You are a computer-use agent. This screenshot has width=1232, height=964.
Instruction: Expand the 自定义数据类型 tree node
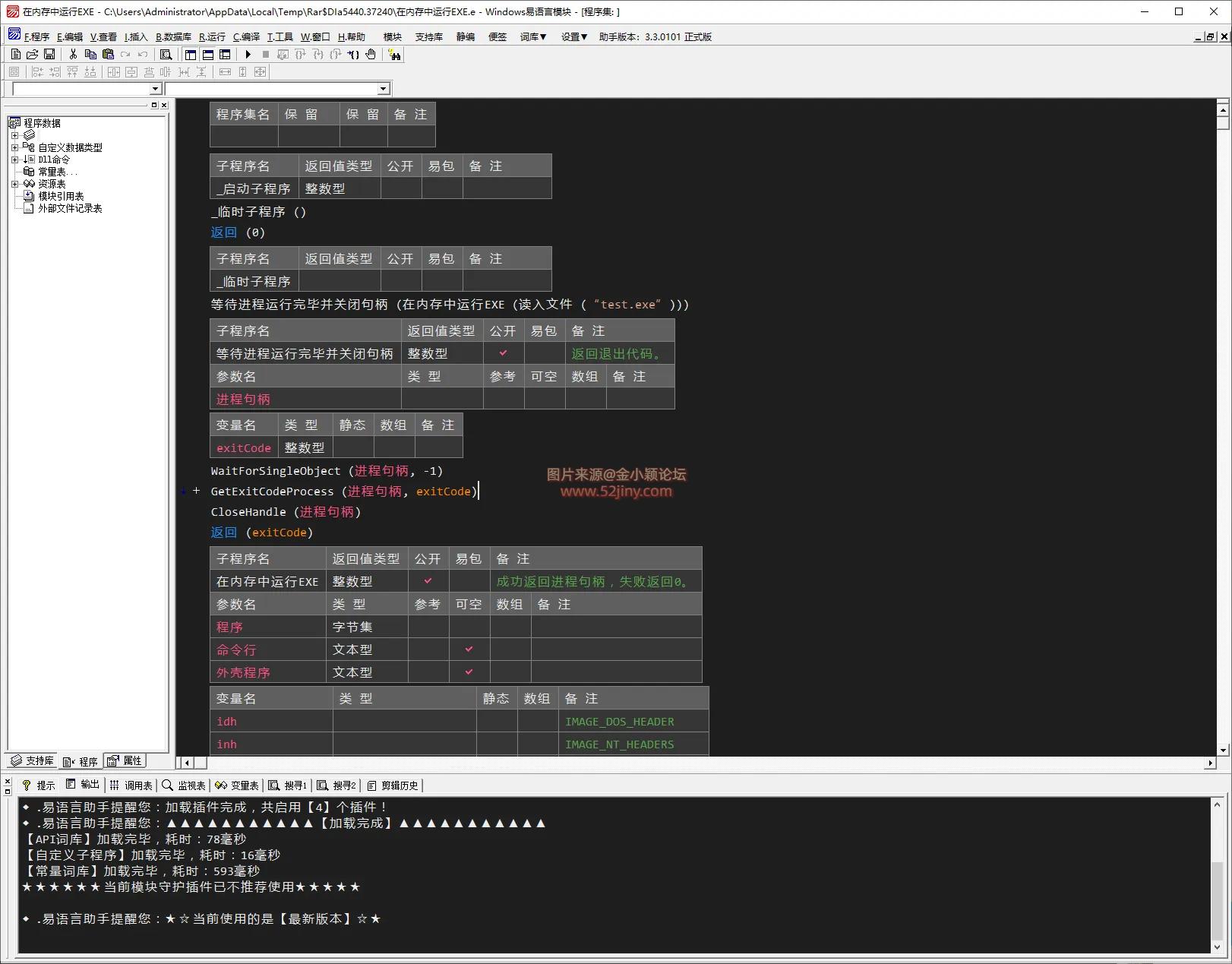(15, 147)
